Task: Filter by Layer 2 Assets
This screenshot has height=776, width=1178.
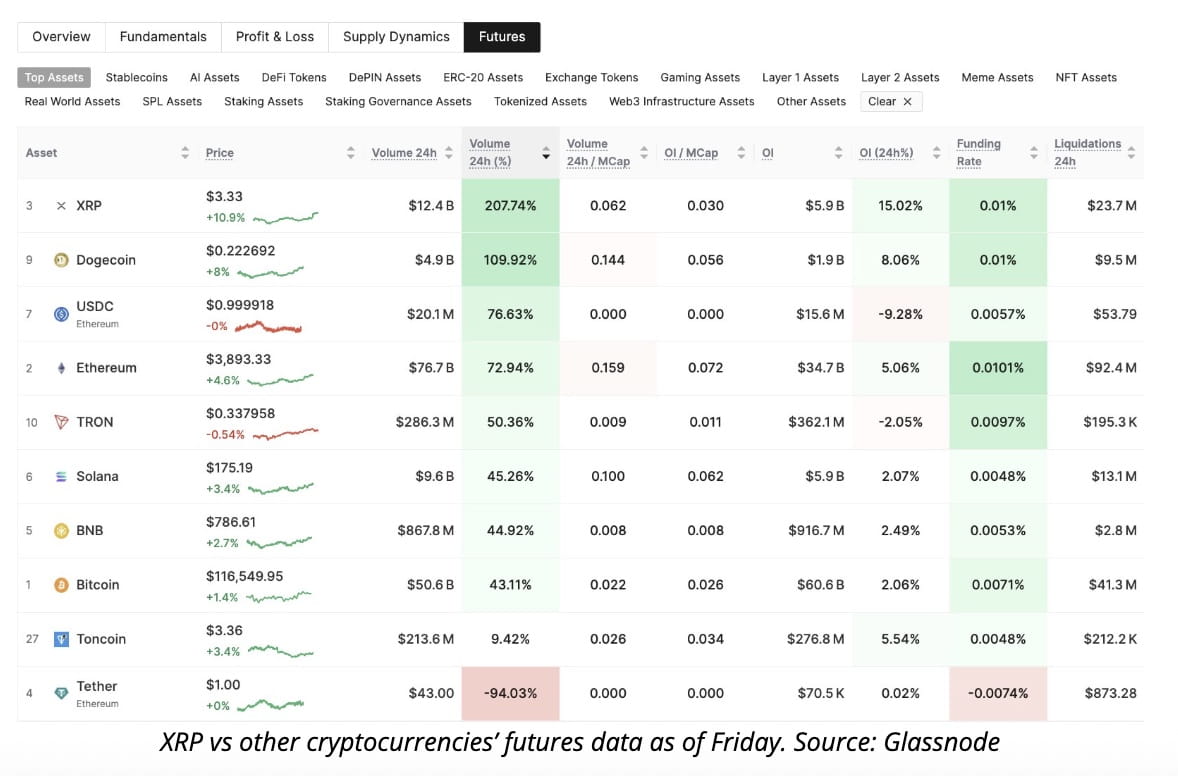Action: click(x=900, y=77)
